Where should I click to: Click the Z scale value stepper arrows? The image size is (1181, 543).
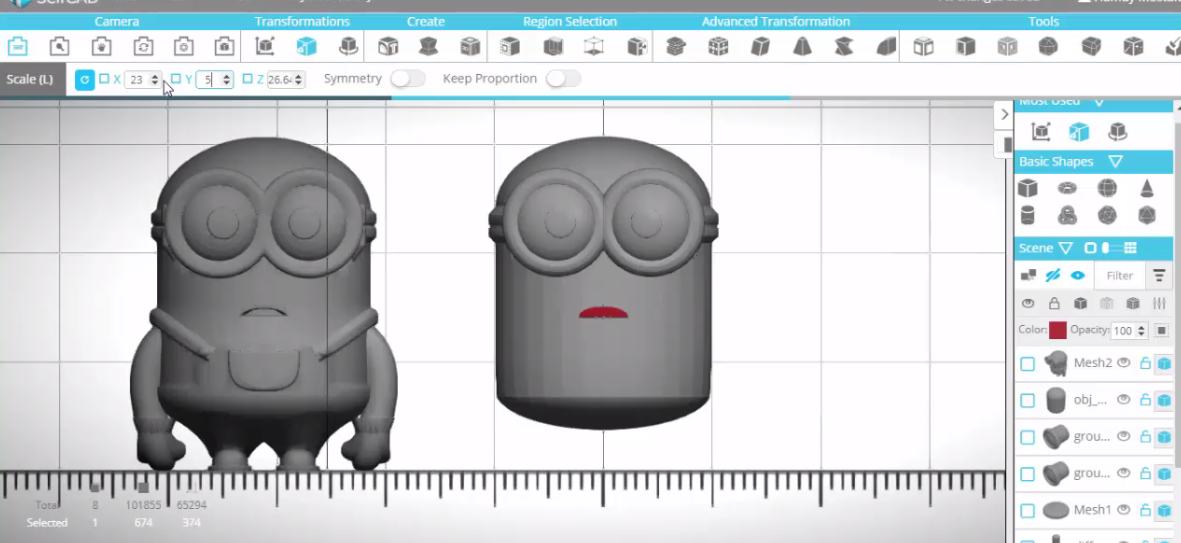[x=298, y=79]
